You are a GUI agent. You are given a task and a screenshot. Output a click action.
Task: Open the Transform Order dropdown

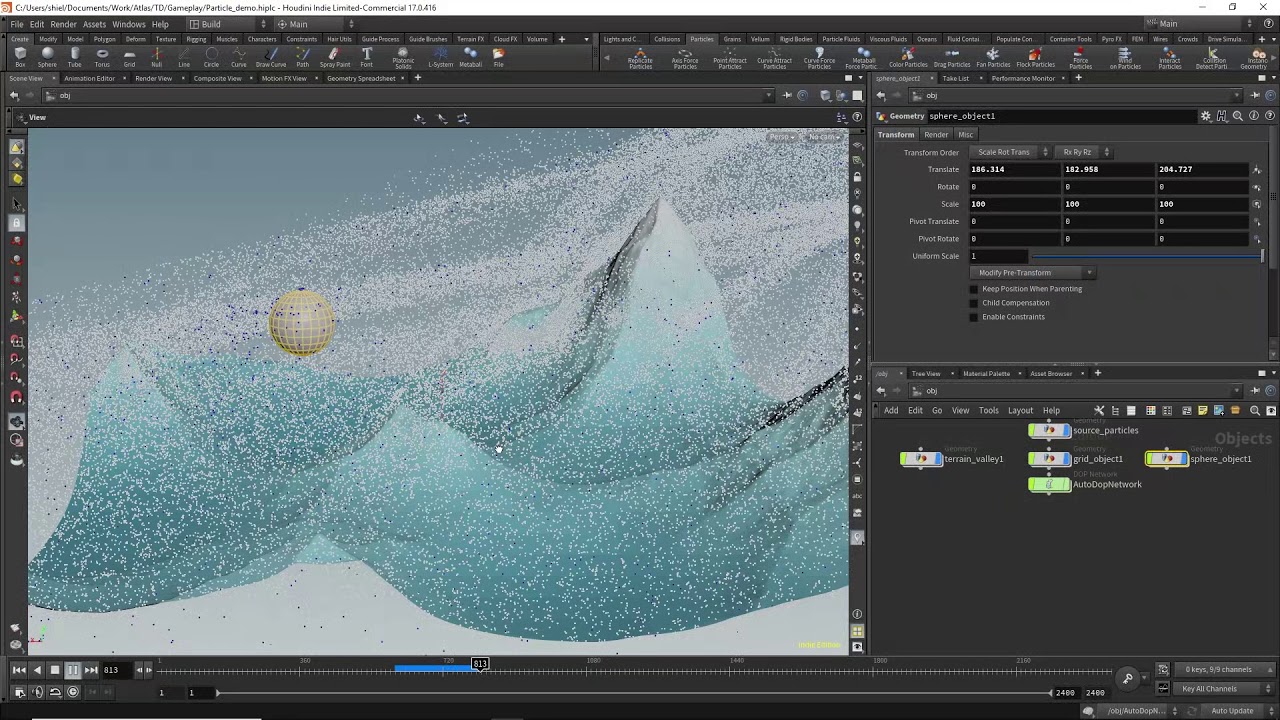[1009, 152]
